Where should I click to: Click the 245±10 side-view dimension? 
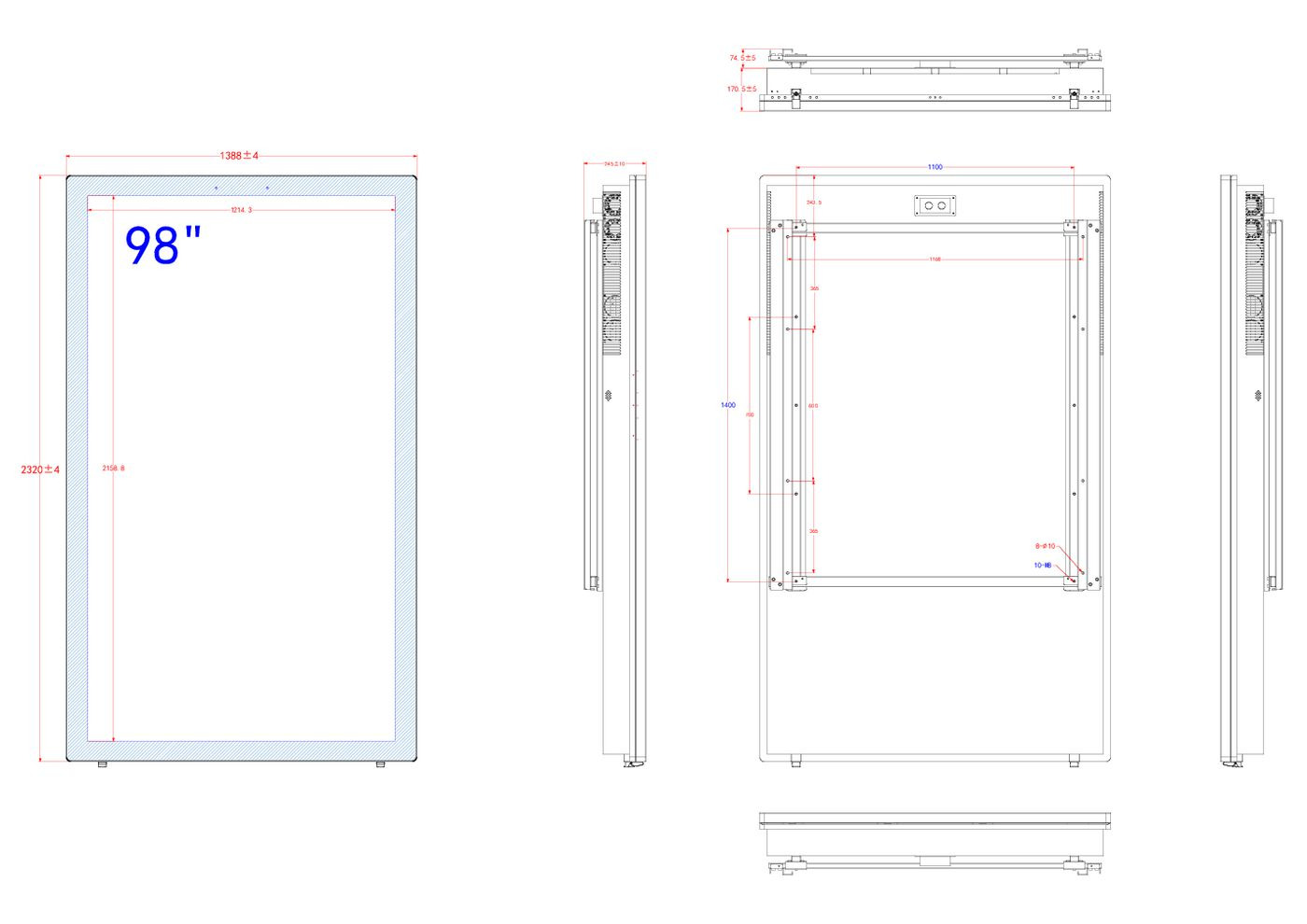[614, 164]
